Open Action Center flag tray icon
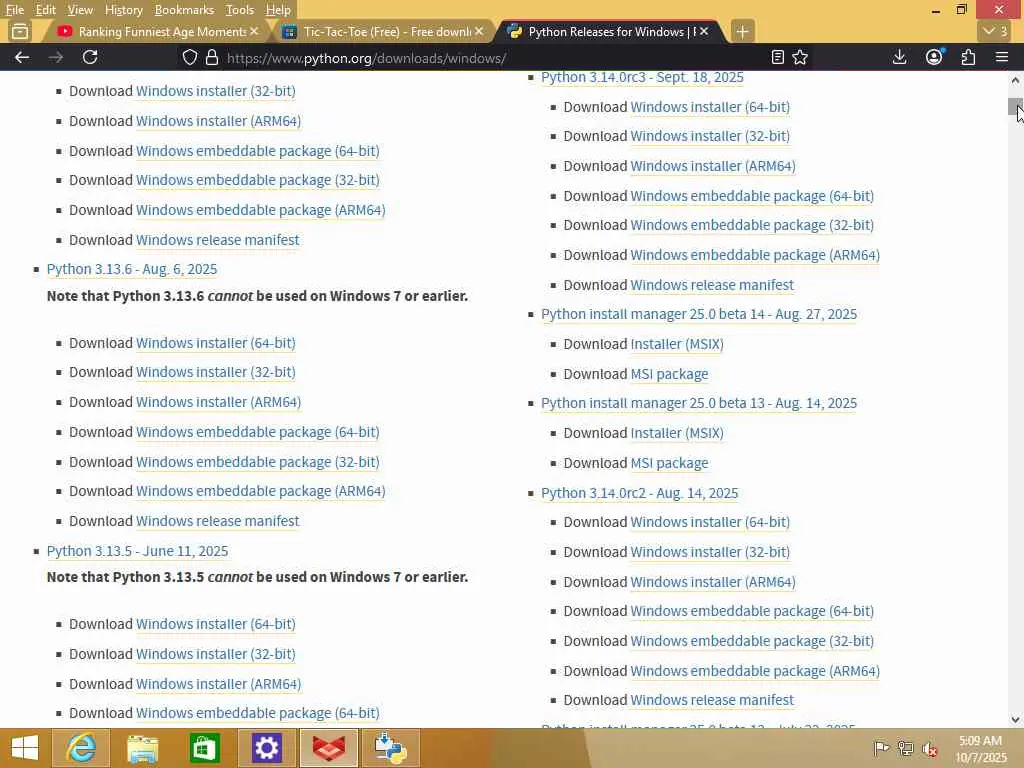The image size is (1024, 768). [x=881, y=748]
